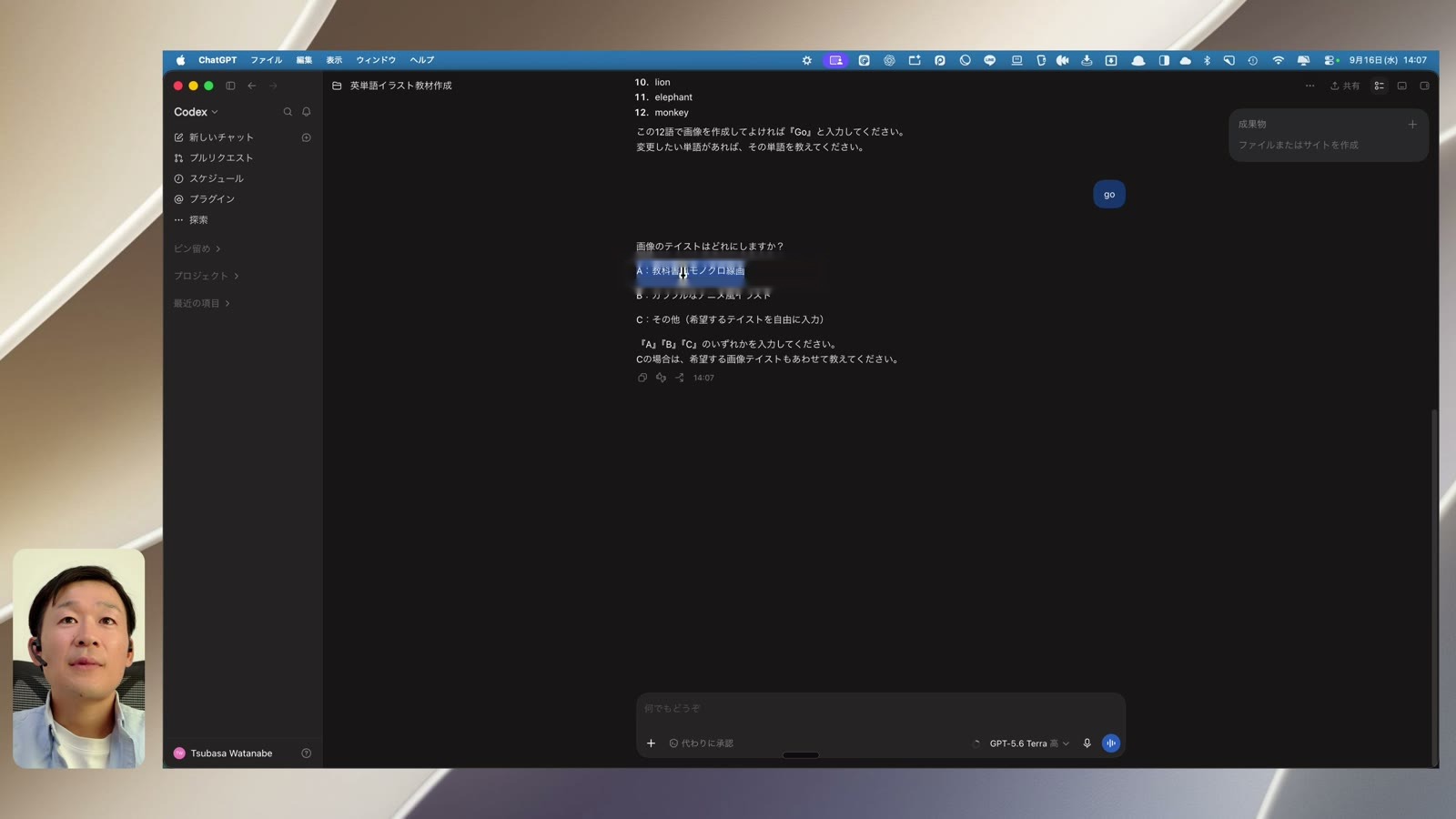
Task: Open the 編集 menu
Action: 304,60
